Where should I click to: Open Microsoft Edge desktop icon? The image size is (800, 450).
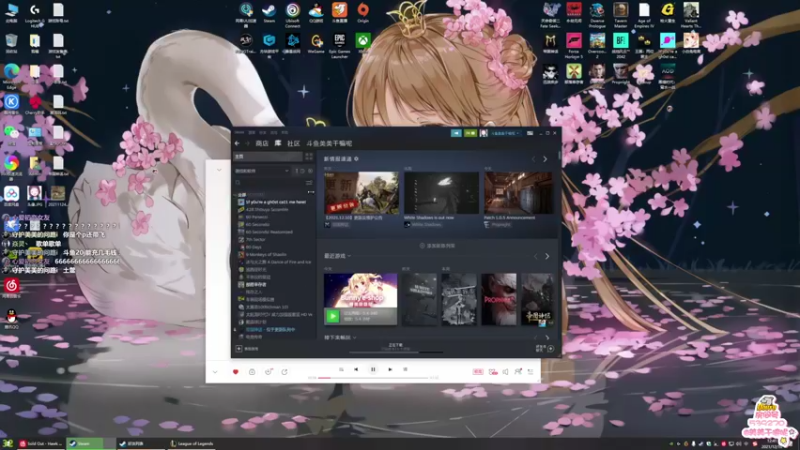click(x=11, y=77)
